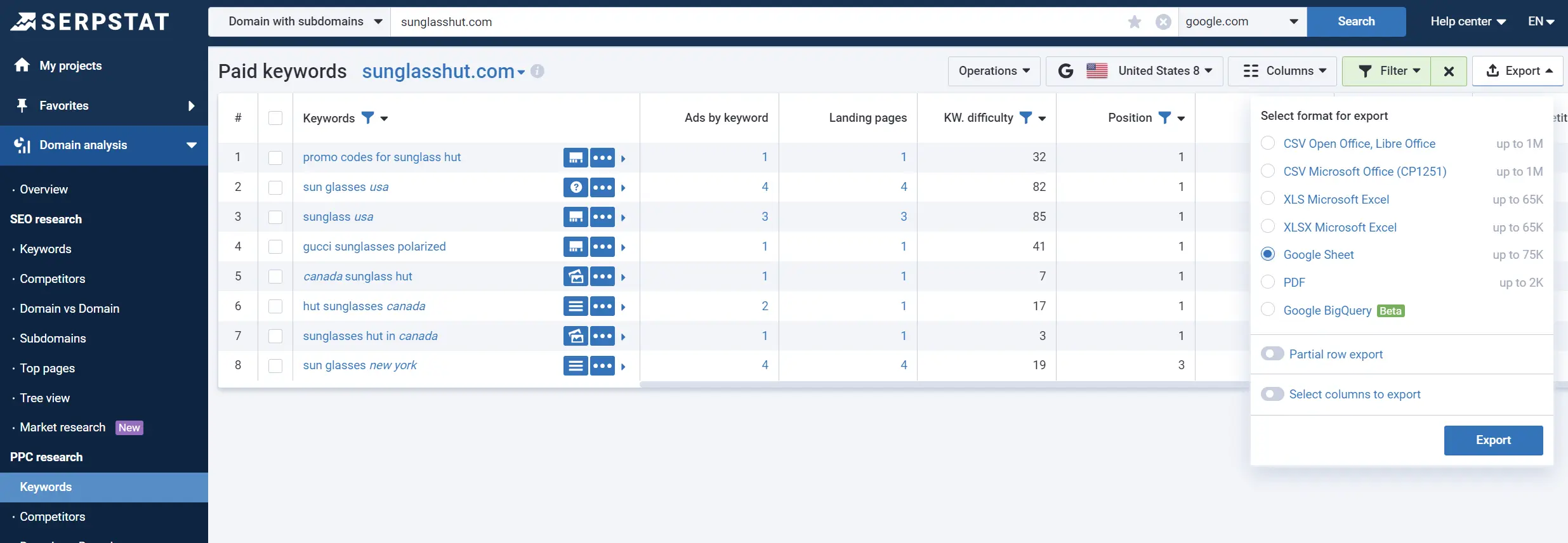Click the favorite star icon in search bar
The width and height of the screenshot is (1568, 543).
[1135, 22]
